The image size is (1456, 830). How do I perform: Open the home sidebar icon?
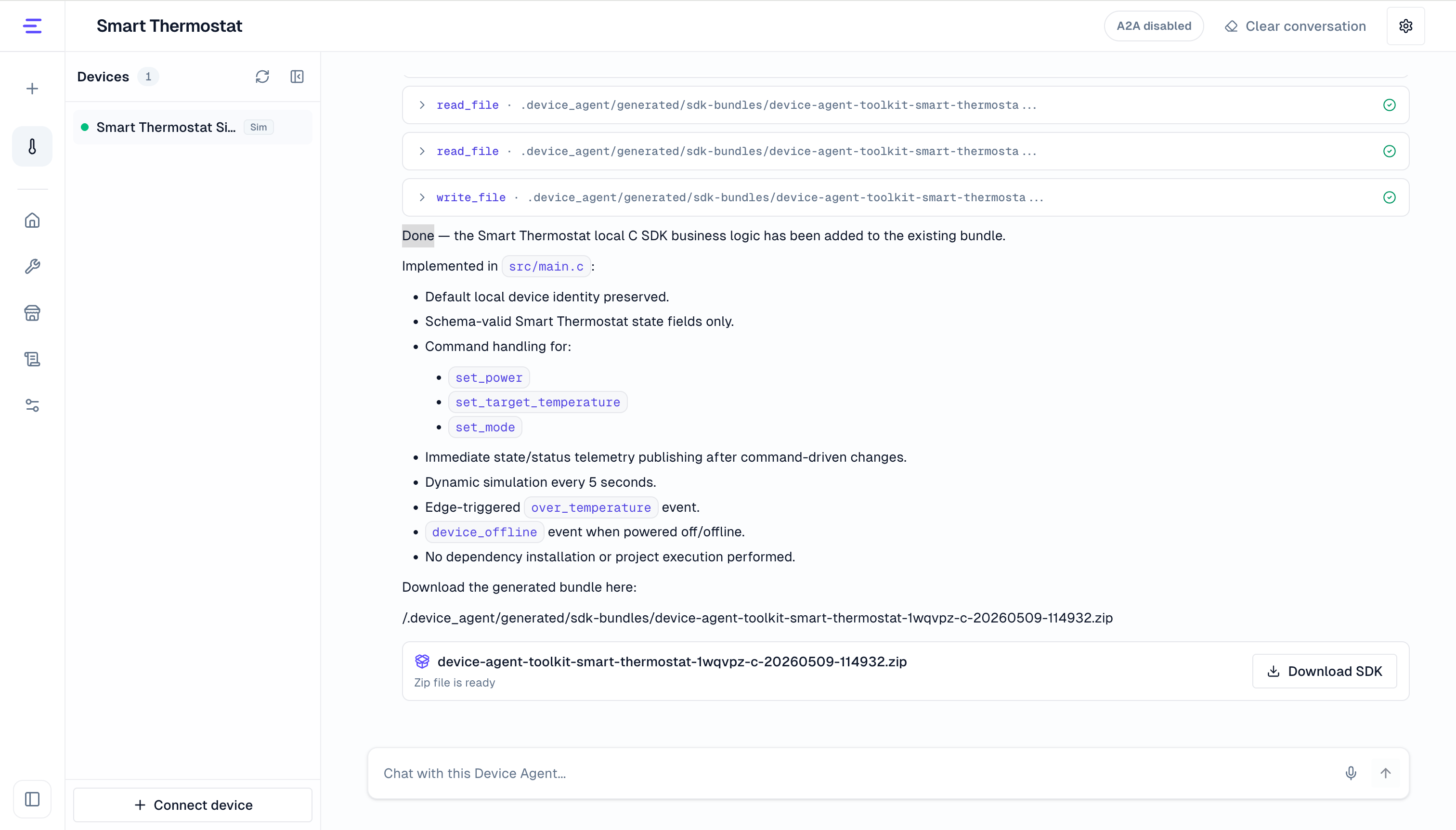click(x=32, y=220)
